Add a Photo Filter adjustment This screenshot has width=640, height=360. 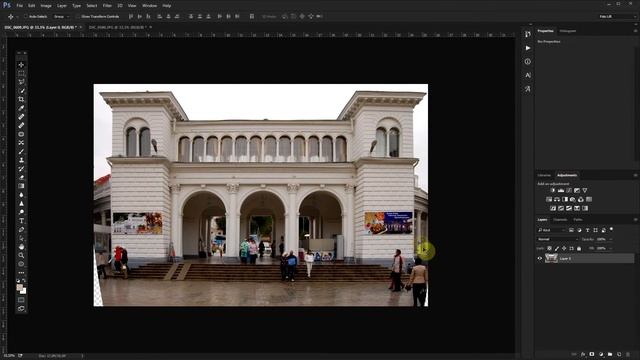tap(573, 200)
